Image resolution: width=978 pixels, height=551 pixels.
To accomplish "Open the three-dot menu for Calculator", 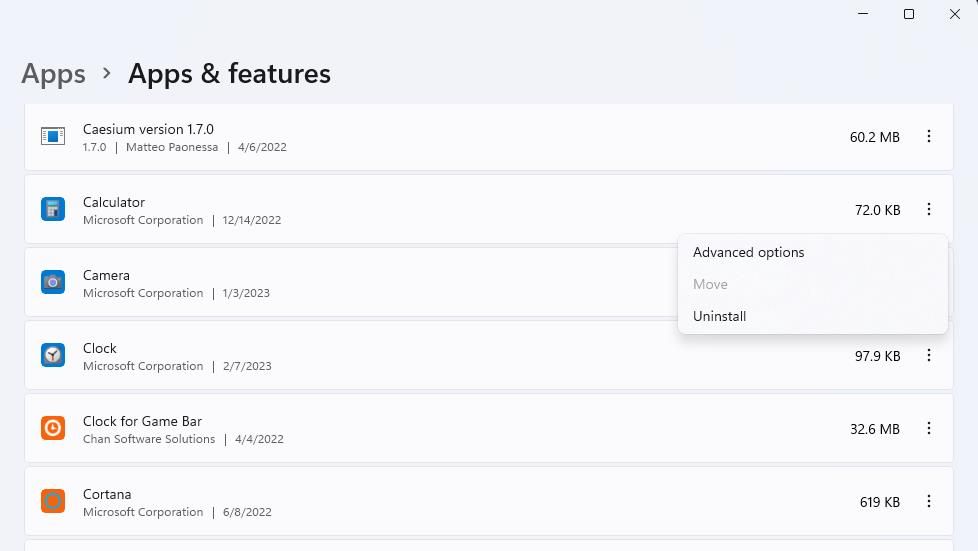I will coord(928,209).
